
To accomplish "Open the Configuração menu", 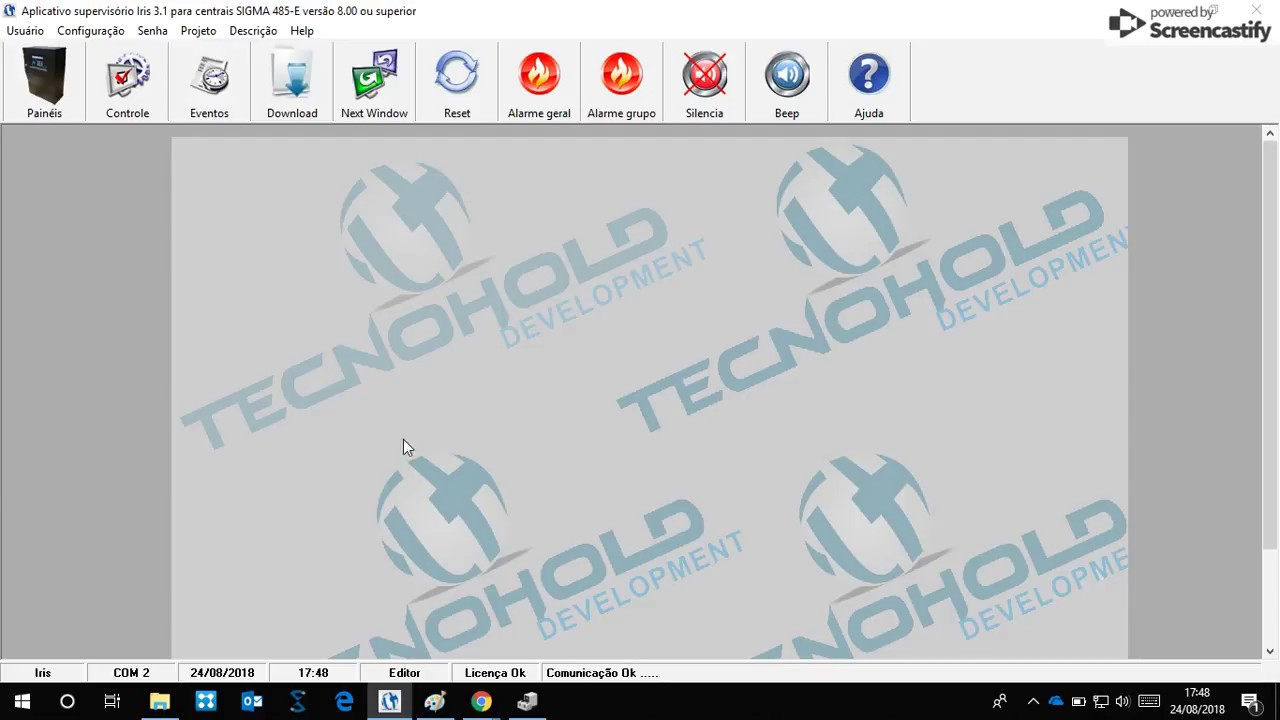I will [91, 31].
